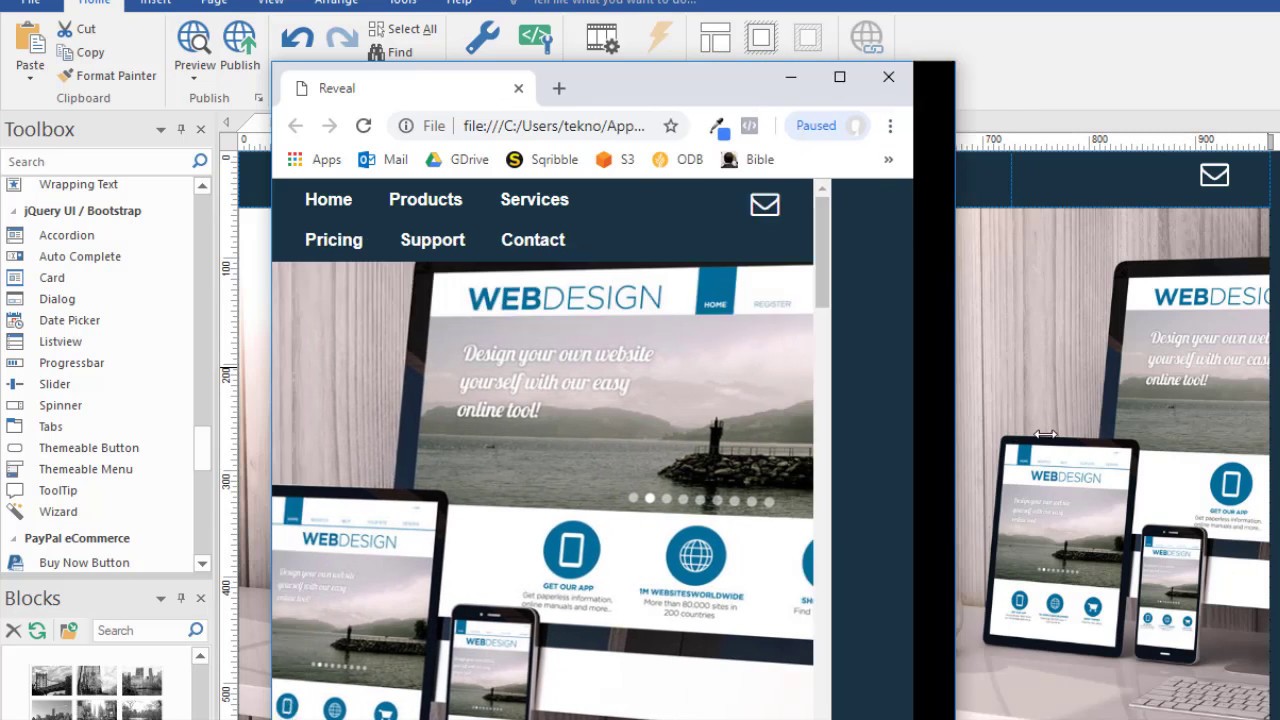Click Cut in the Clipboard group
The image size is (1280, 720).
pyautogui.click(x=77, y=29)
